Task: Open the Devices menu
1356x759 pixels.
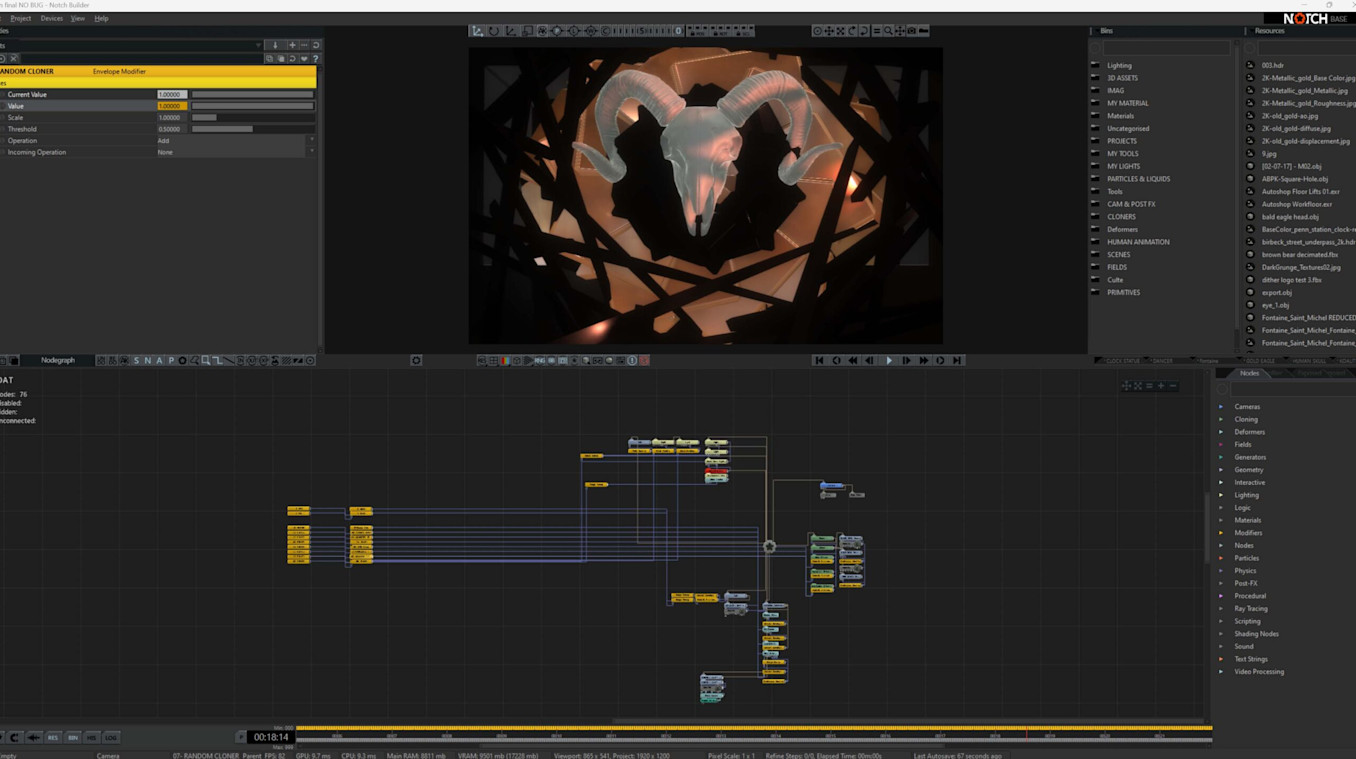Action: click(51, 18)
